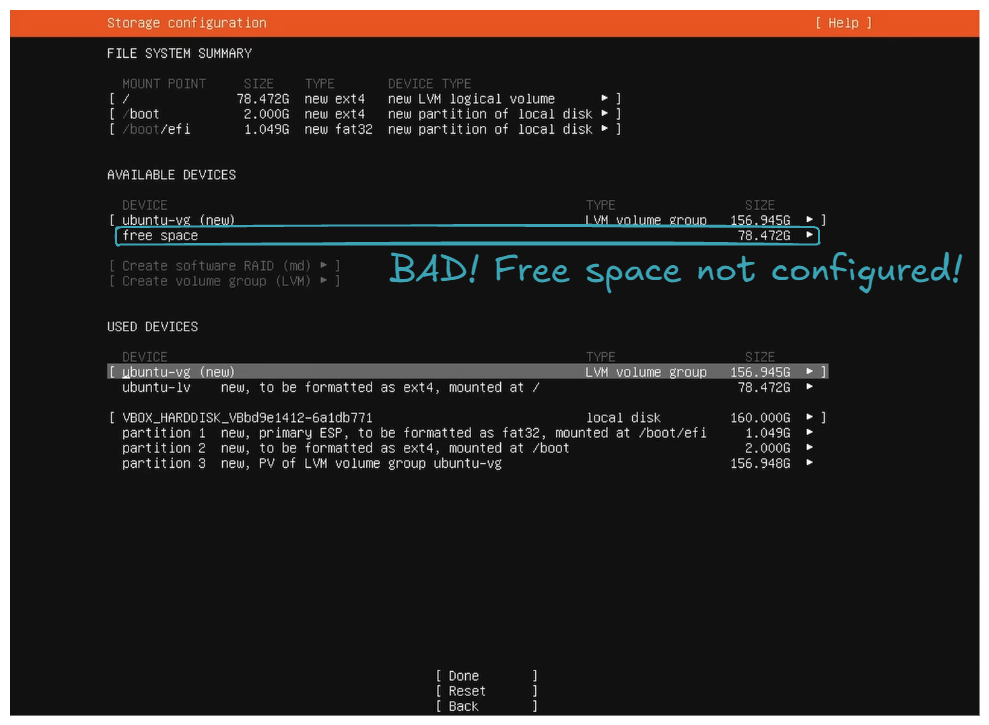Open arrow for available ubuntu-vg volume group

click(x=810, y=220)
